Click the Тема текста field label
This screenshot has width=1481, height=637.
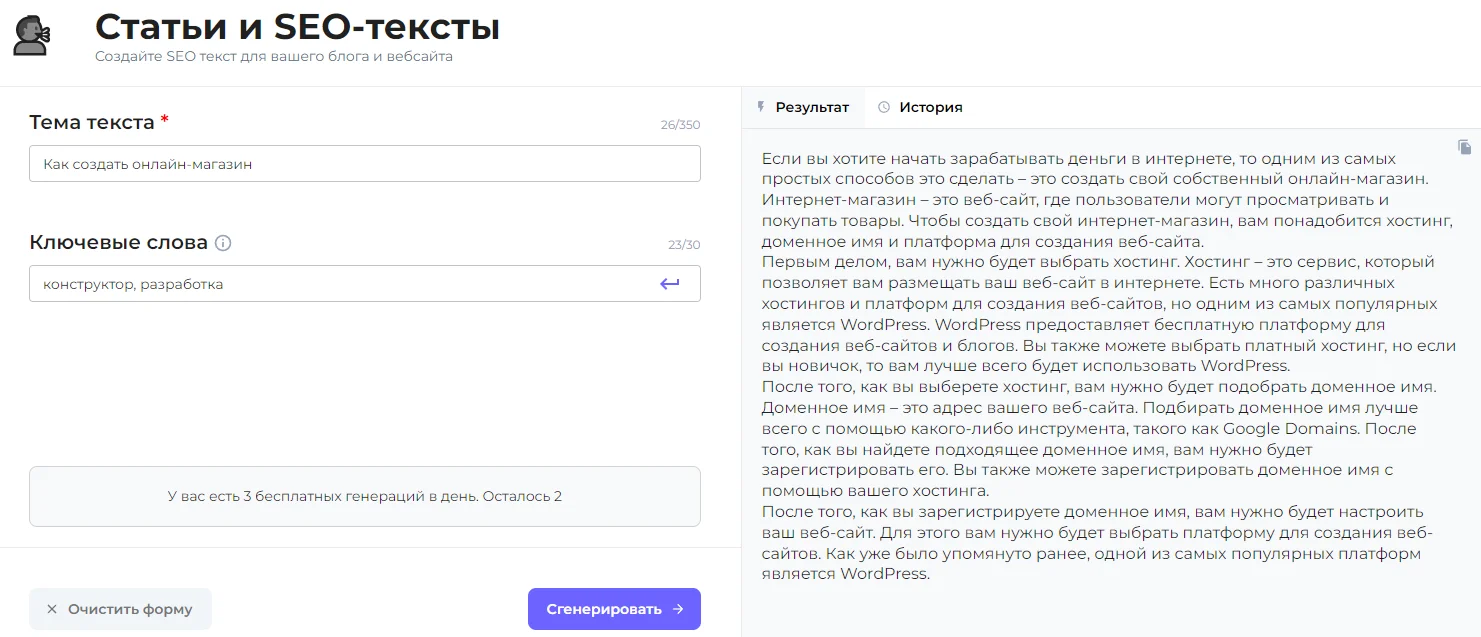[x=92, y=122]
